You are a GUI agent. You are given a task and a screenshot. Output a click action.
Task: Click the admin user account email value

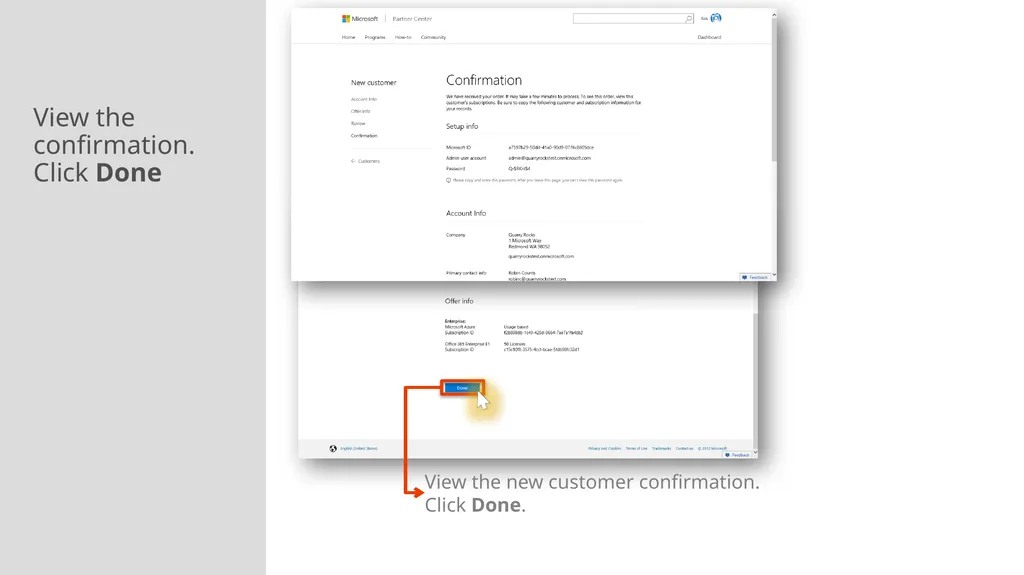click(x=549, y=158)
